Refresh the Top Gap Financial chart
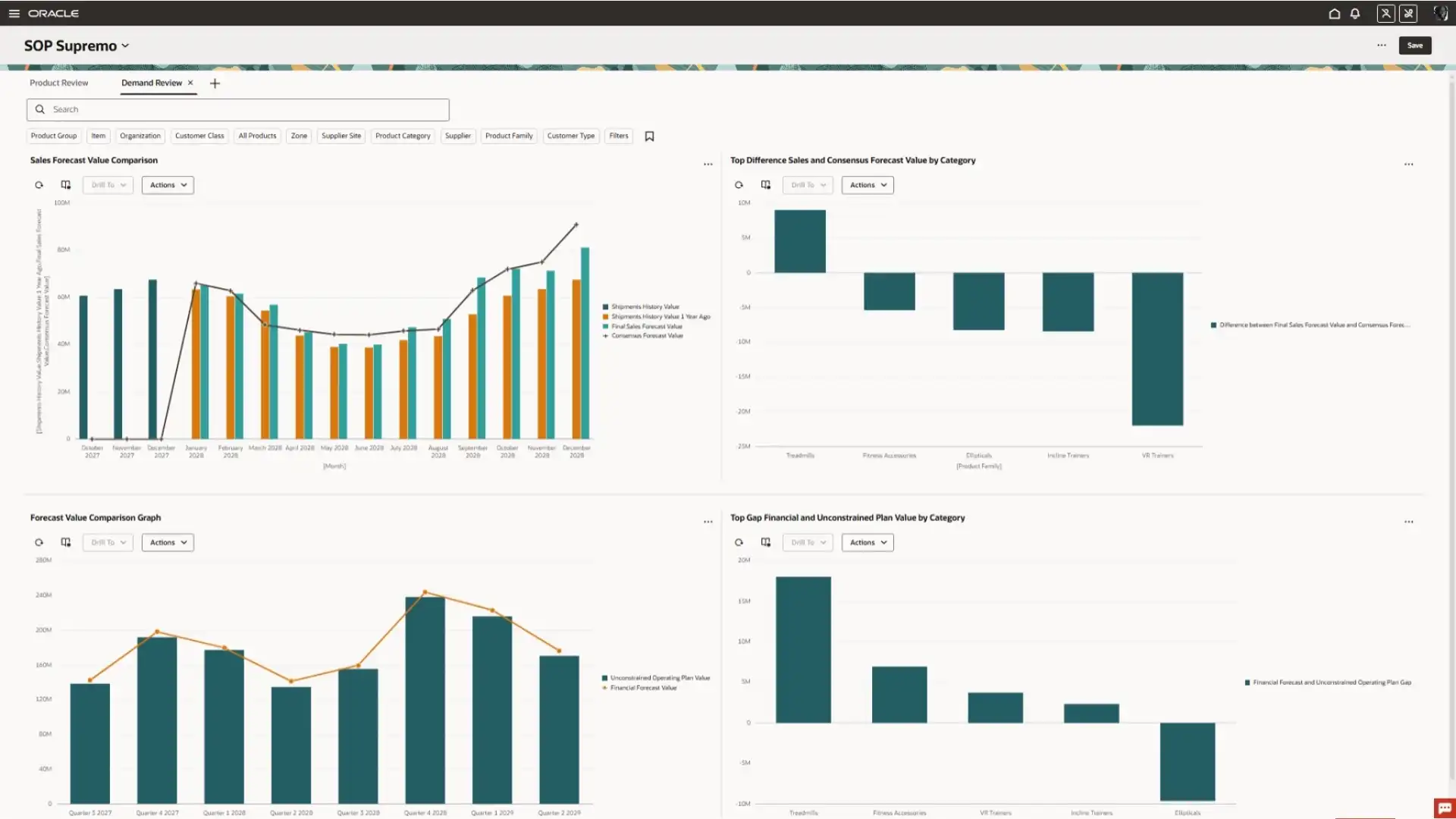 pos(739,542)
